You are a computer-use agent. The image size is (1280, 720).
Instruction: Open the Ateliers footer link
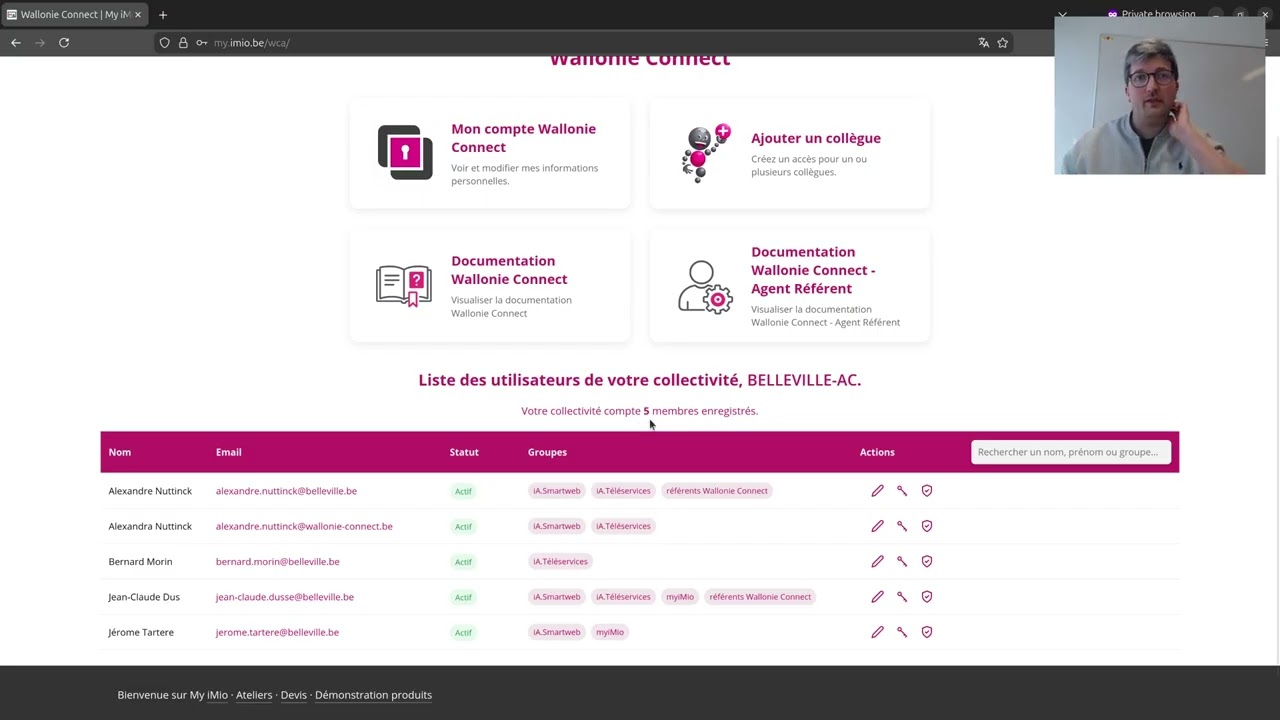(x=254, y=695)
